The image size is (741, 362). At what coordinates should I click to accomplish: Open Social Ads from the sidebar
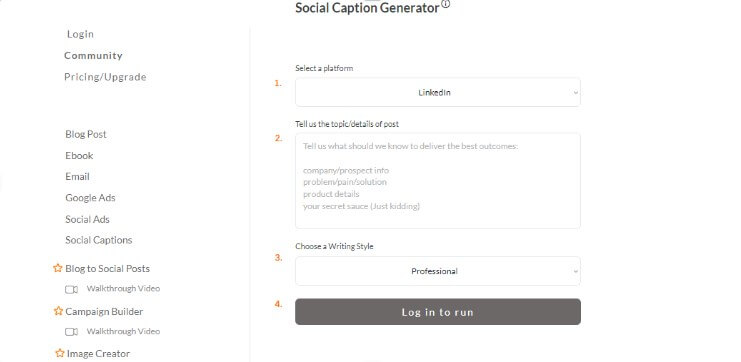point(87,219)
